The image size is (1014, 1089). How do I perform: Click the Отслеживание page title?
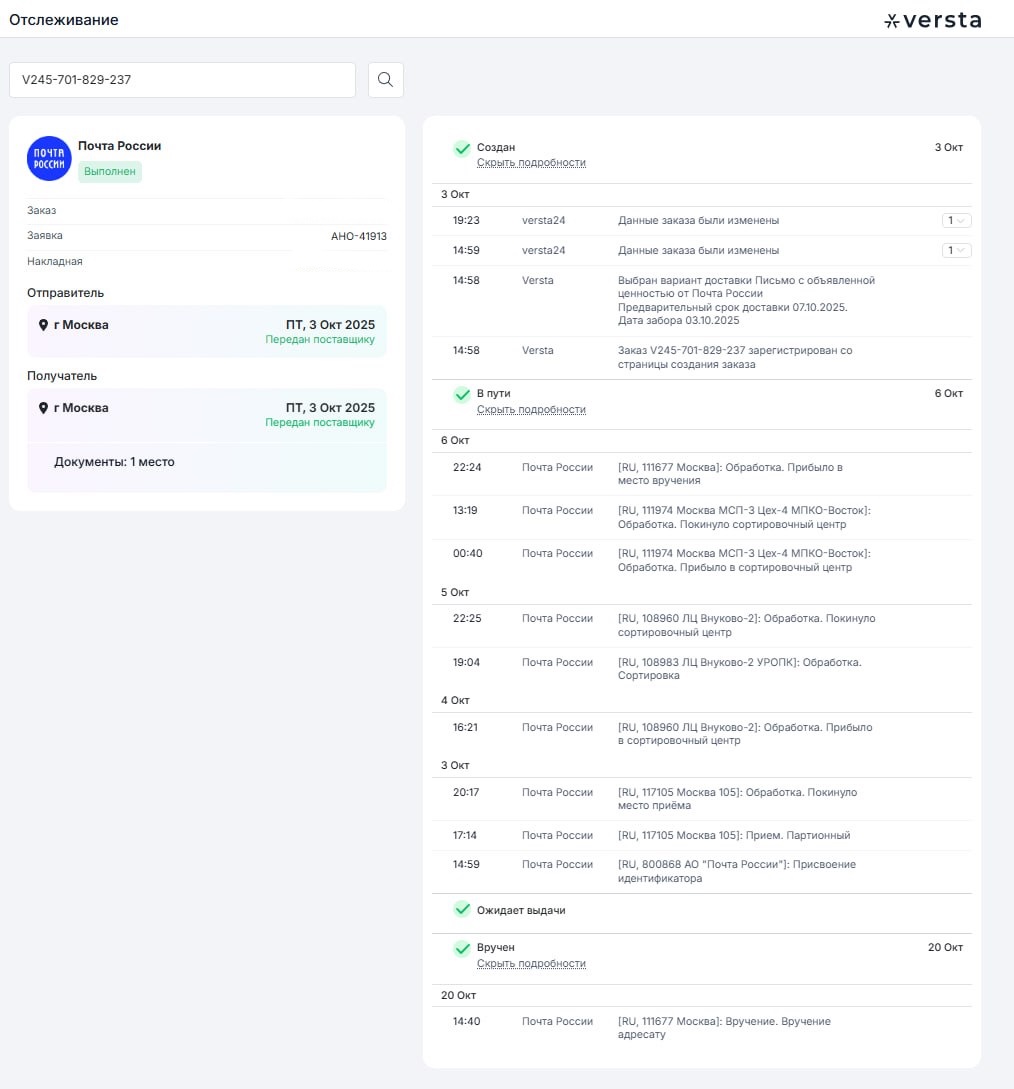click(x=64, y=20)
